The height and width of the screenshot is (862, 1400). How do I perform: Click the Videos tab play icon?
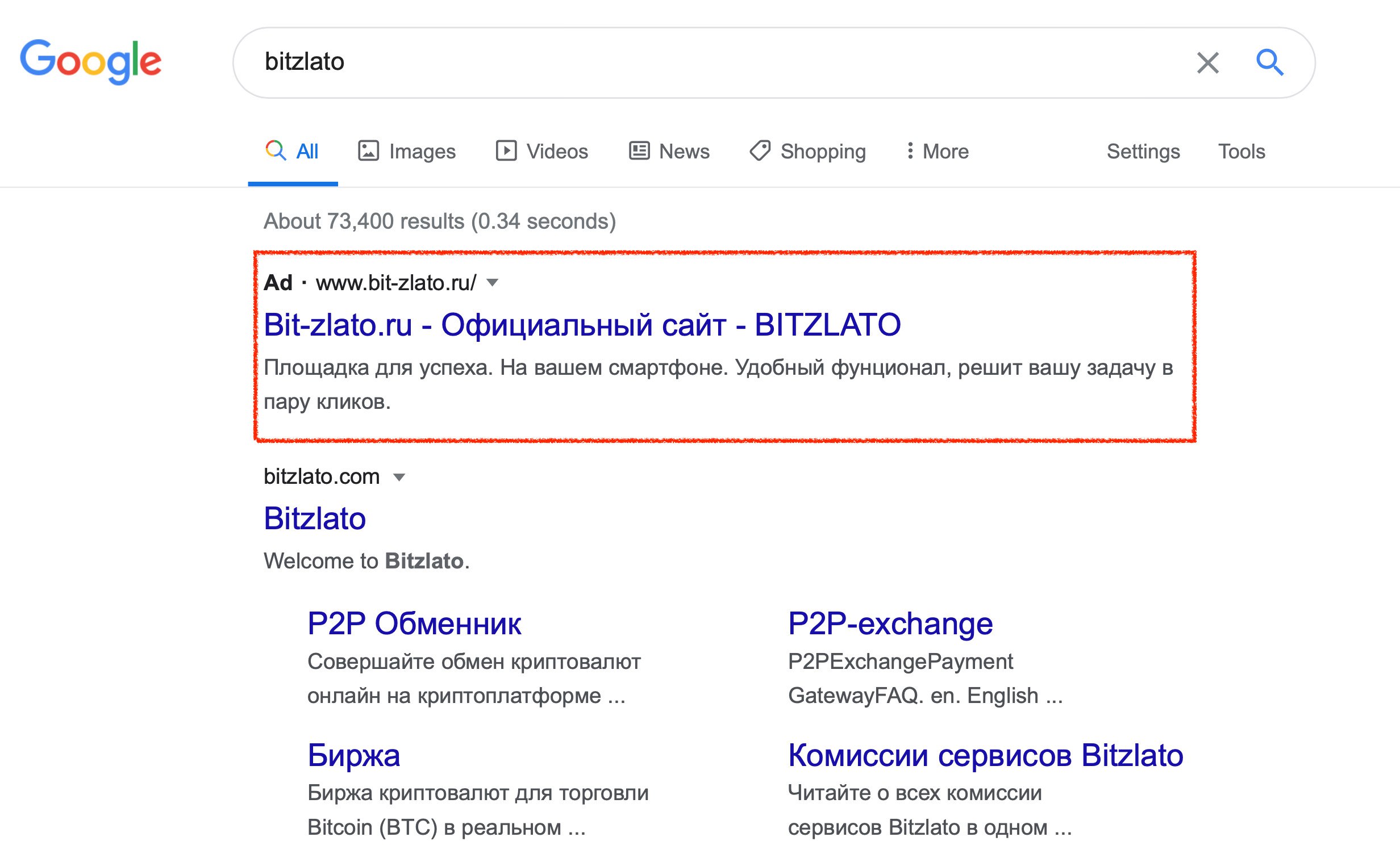[x=506, y=151]
